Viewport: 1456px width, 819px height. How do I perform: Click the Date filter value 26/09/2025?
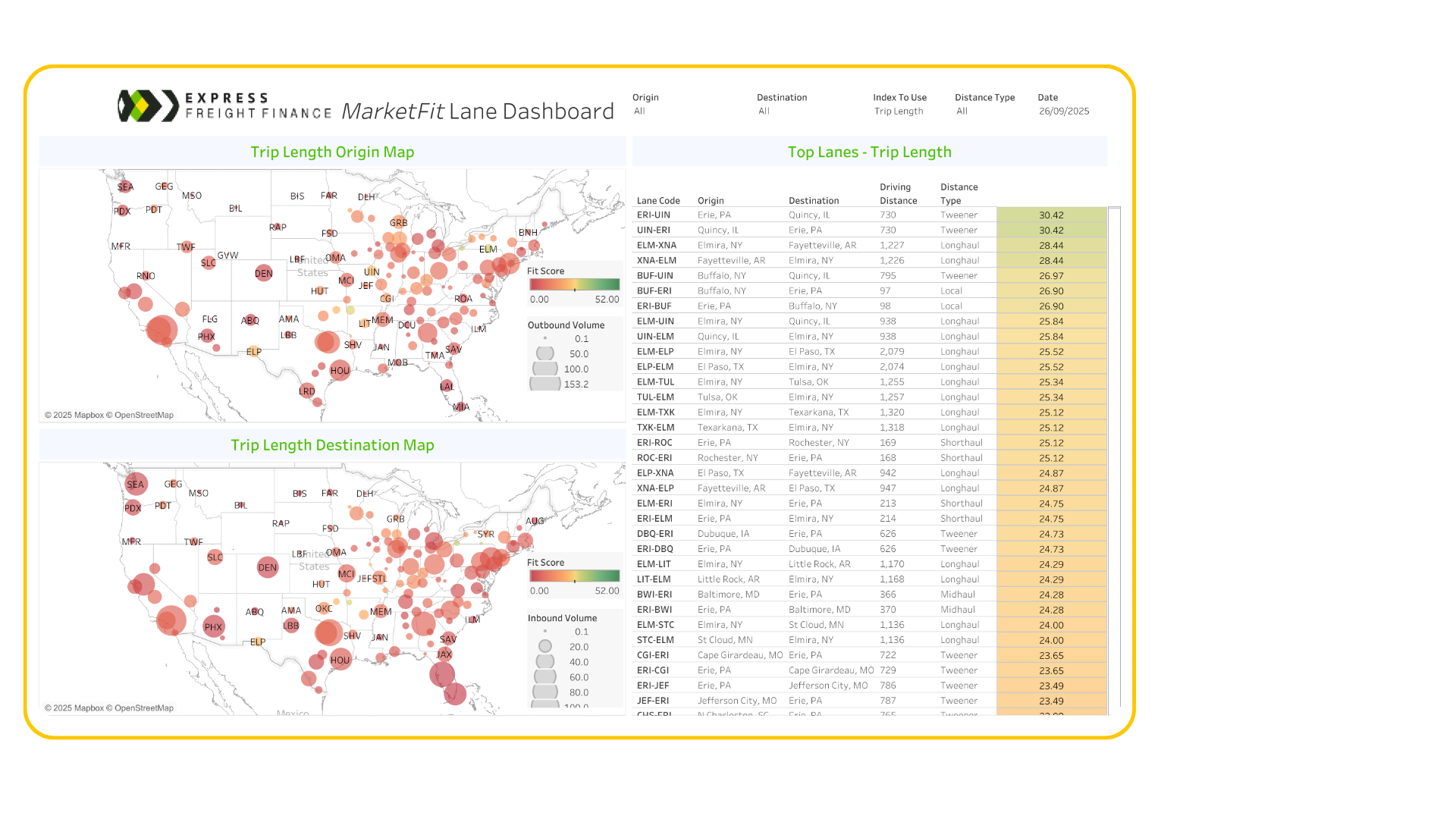click(x=1063, y=111)
